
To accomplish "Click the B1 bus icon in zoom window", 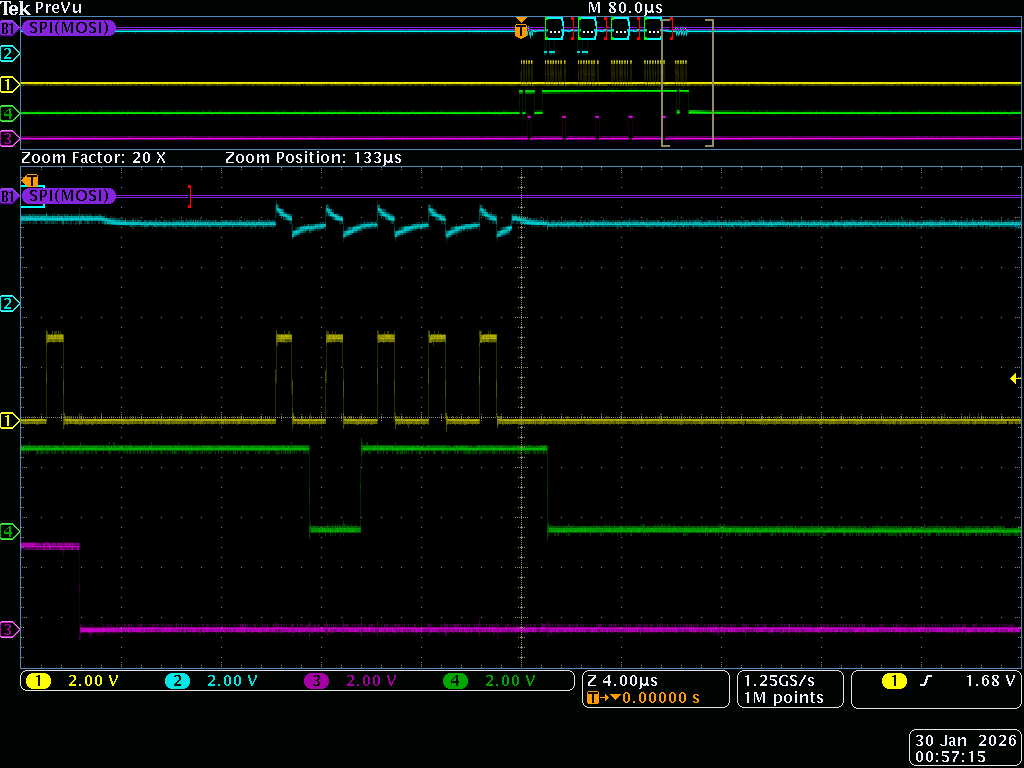I will [9, 196].
